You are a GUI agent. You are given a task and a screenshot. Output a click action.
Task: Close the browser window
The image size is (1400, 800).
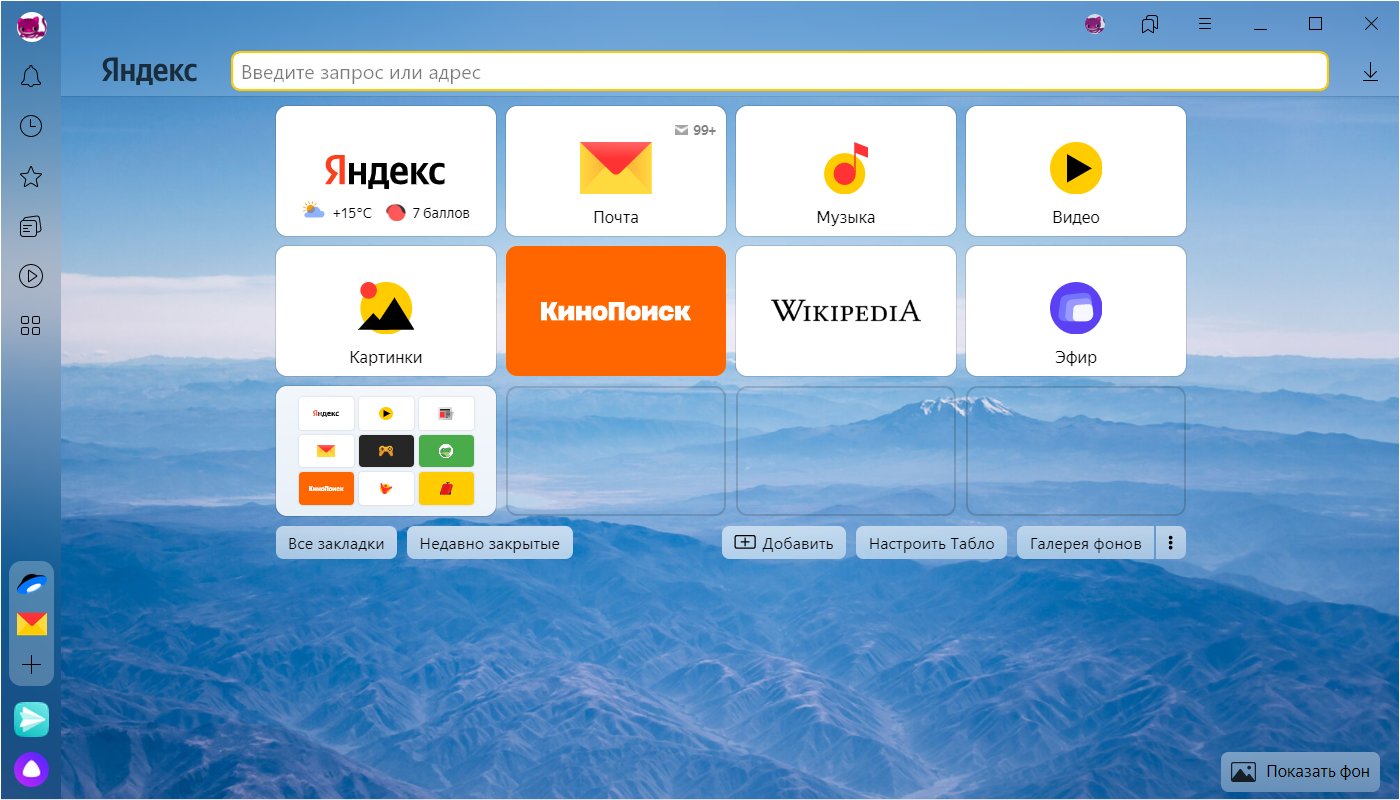(x=1371, y=24)
